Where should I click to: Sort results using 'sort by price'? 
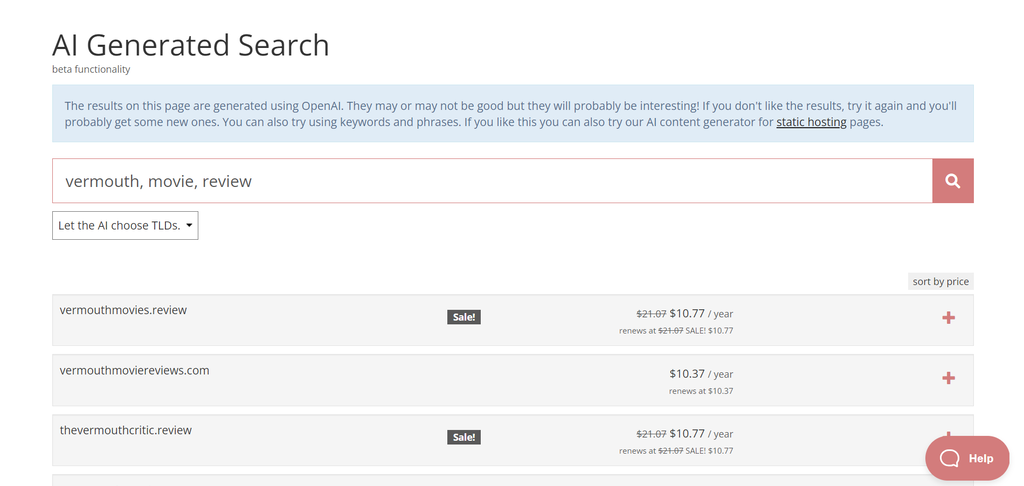pos(940,281)
